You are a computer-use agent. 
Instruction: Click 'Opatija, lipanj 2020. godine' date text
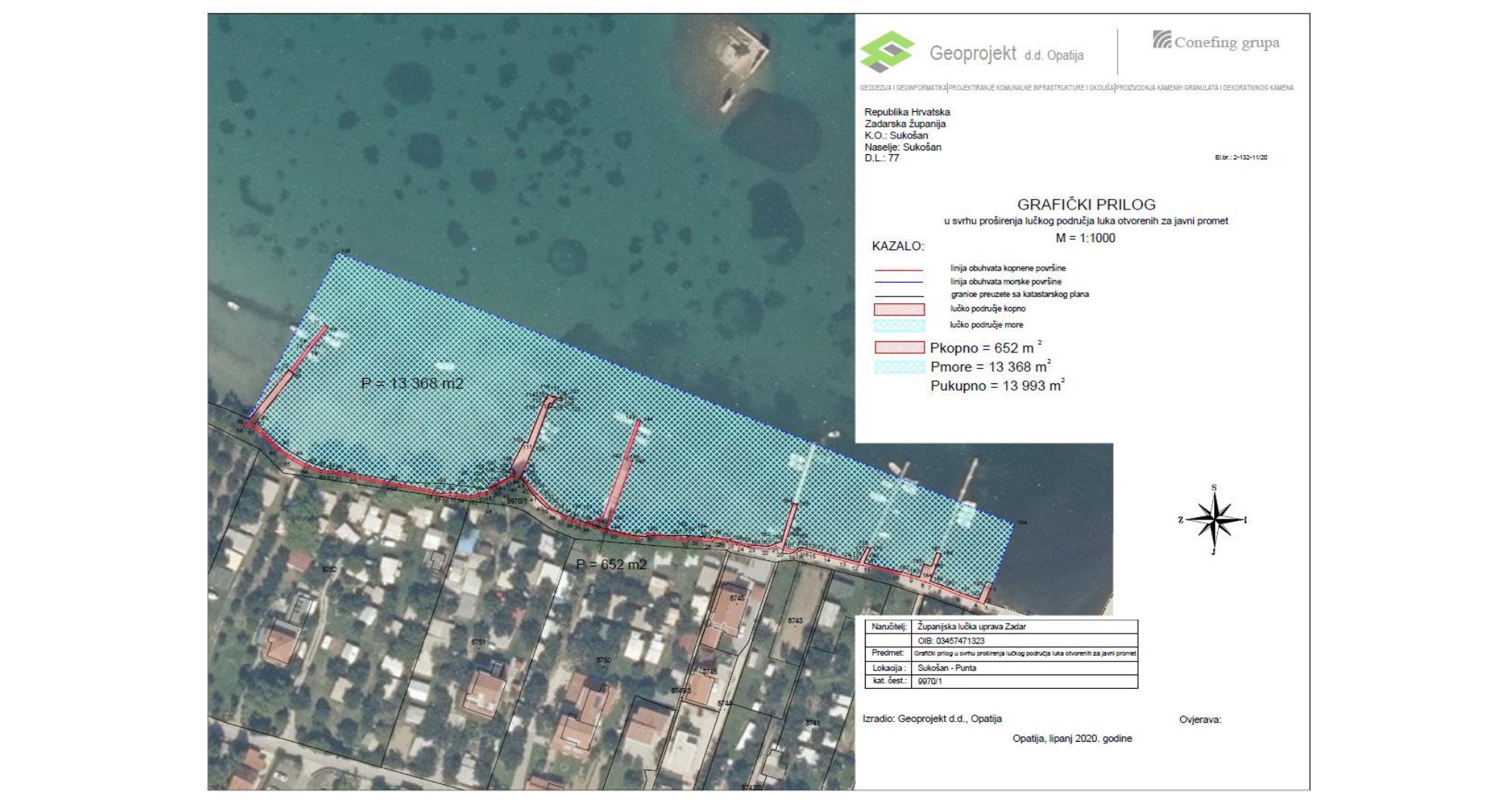pyautogui.click(x=1072, y=739)
